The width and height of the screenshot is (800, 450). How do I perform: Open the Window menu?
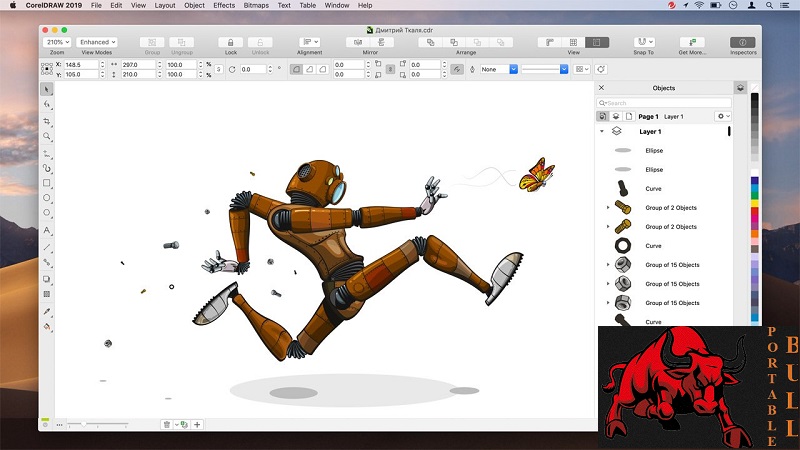(337, 5)
